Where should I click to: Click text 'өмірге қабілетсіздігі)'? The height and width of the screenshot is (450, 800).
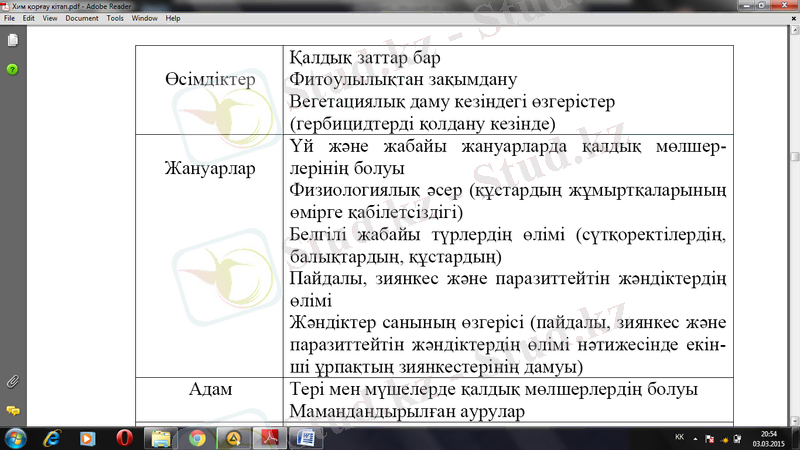tap(377, 212)
